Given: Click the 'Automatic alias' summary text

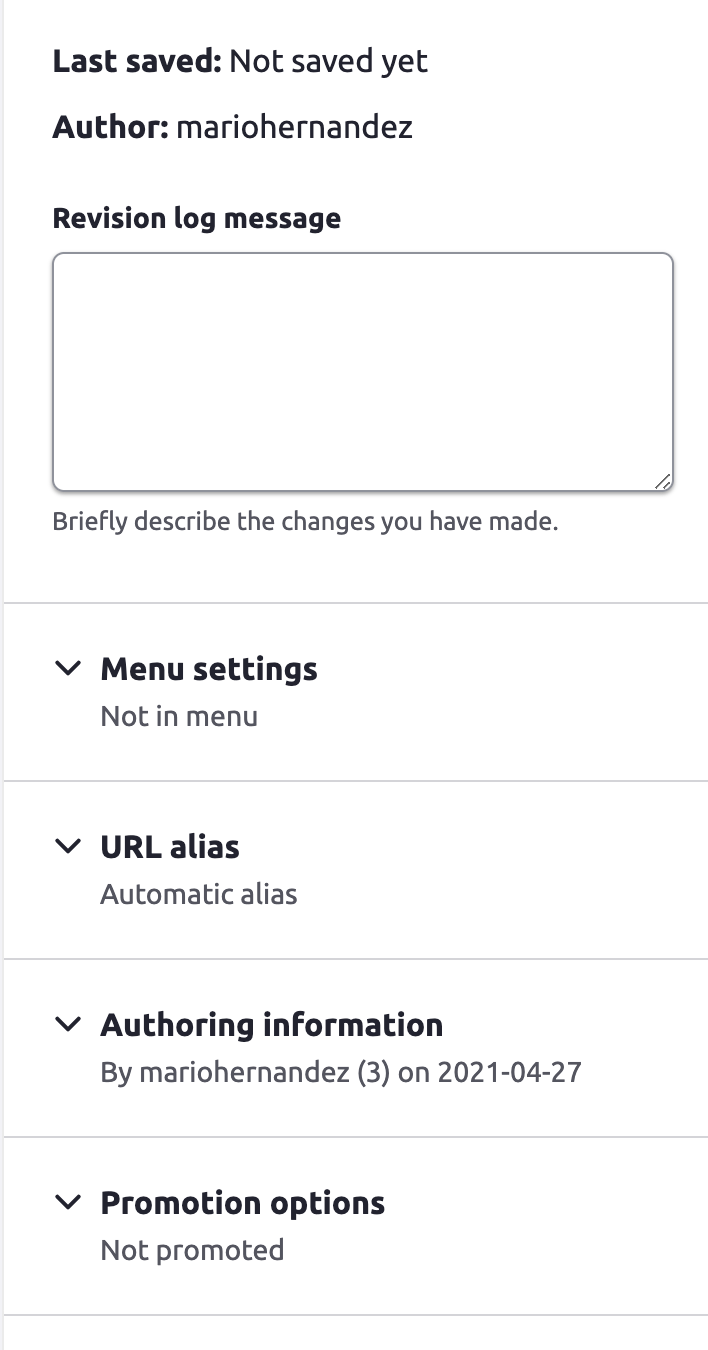Looking at the screenshot, I should [x=199, y=894].
